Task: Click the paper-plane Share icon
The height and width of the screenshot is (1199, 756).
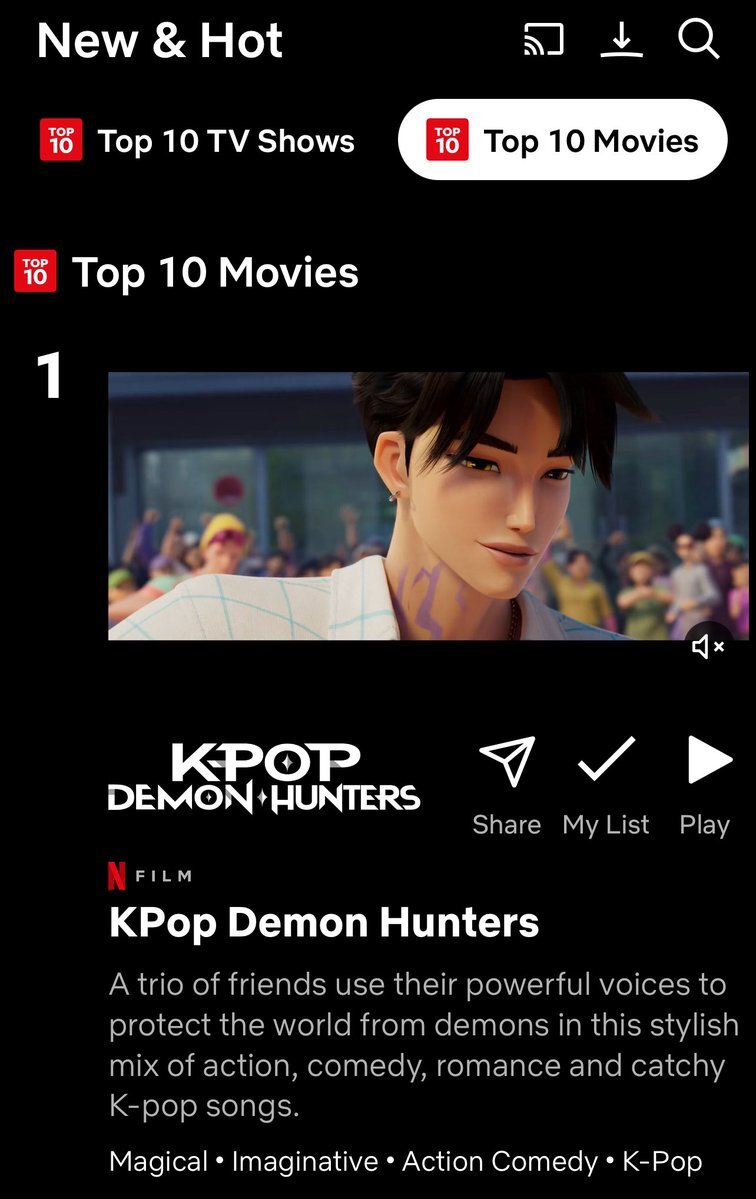Action: 507,761
